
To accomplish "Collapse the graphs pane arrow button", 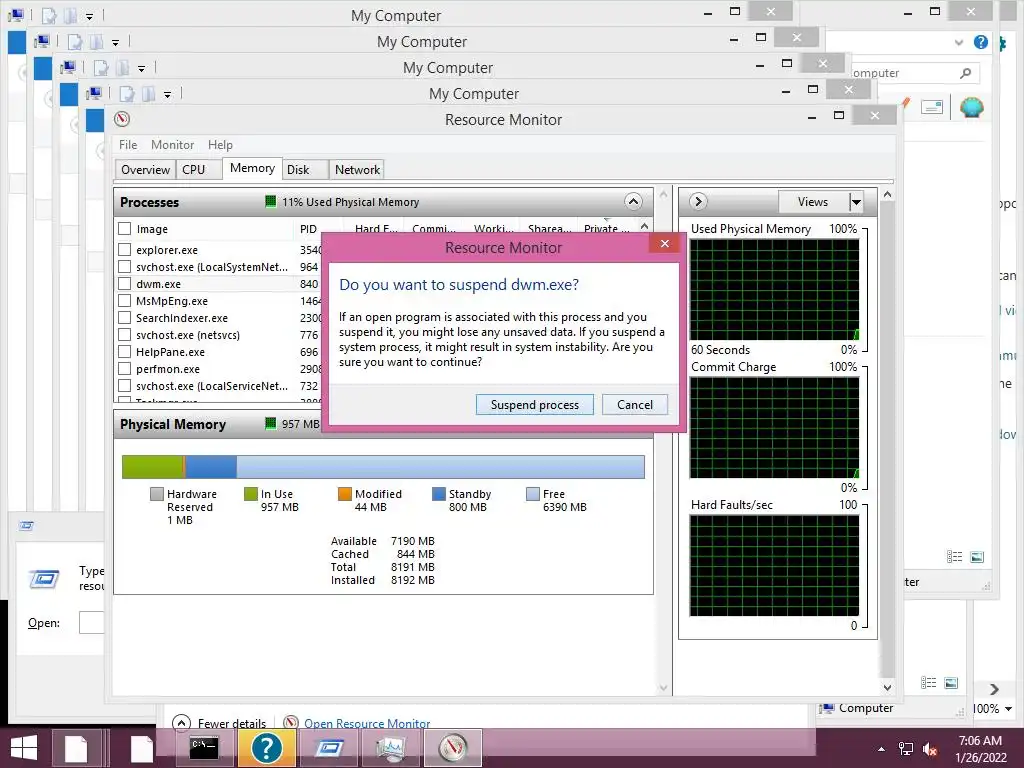I will [698, 202].
